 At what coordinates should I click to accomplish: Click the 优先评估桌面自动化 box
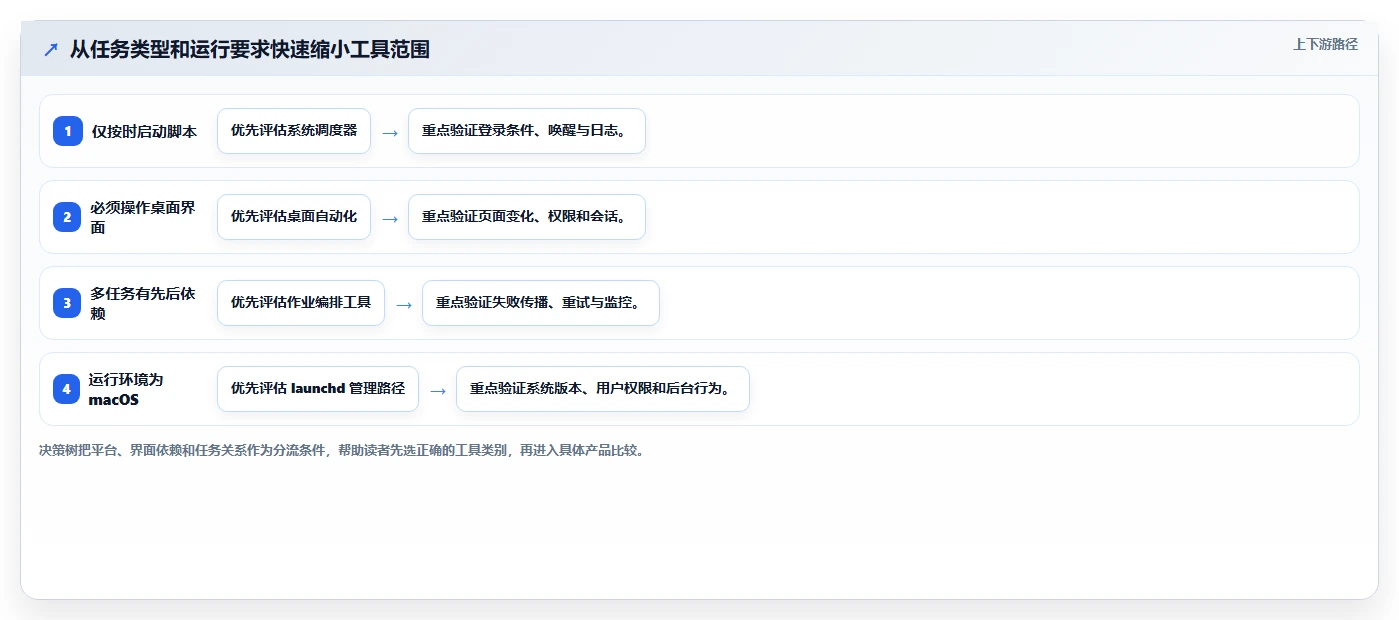[294, 217]
